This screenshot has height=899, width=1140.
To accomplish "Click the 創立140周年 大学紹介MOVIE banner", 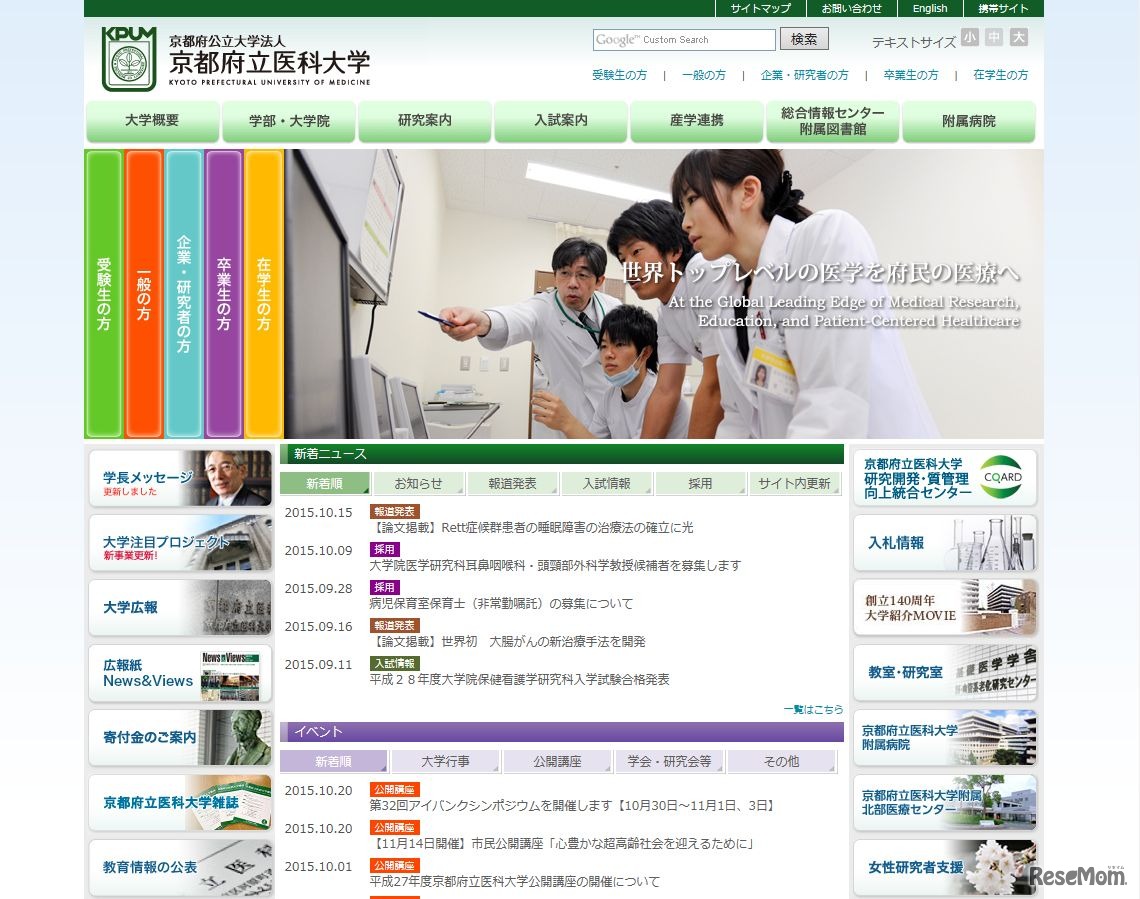I will click(944, 608).
